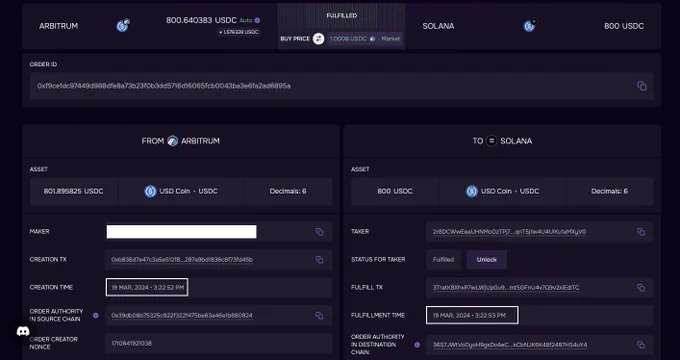Click the Arbitrum logo in the FROM header
This screenshot has height=360, width=680.
(173, 141)
